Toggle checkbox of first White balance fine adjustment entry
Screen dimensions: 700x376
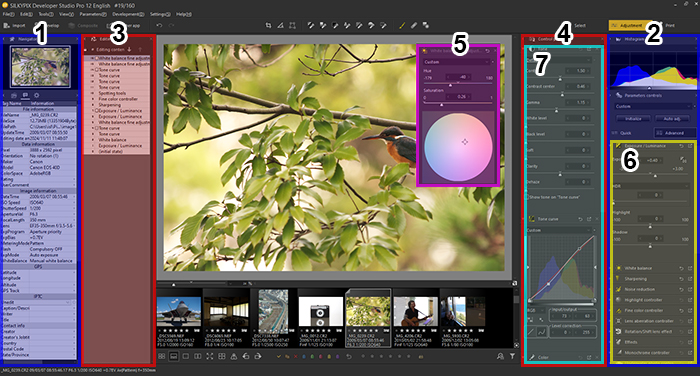click(x=96, y=58)
